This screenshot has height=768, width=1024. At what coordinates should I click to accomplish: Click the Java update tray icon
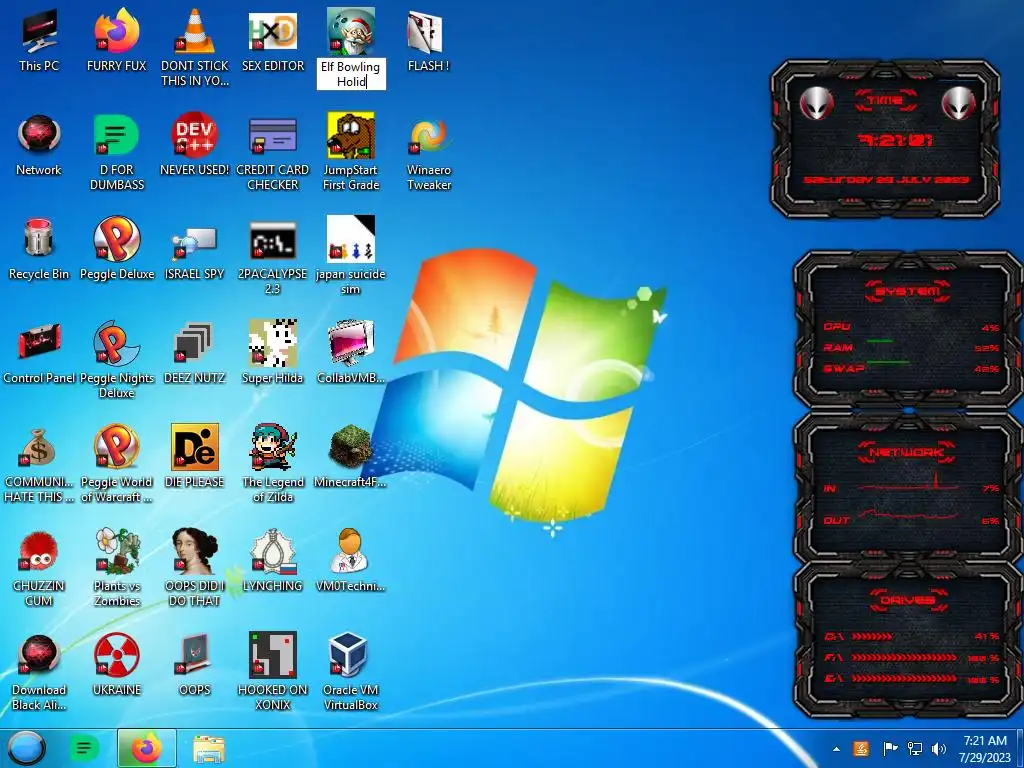862,749
